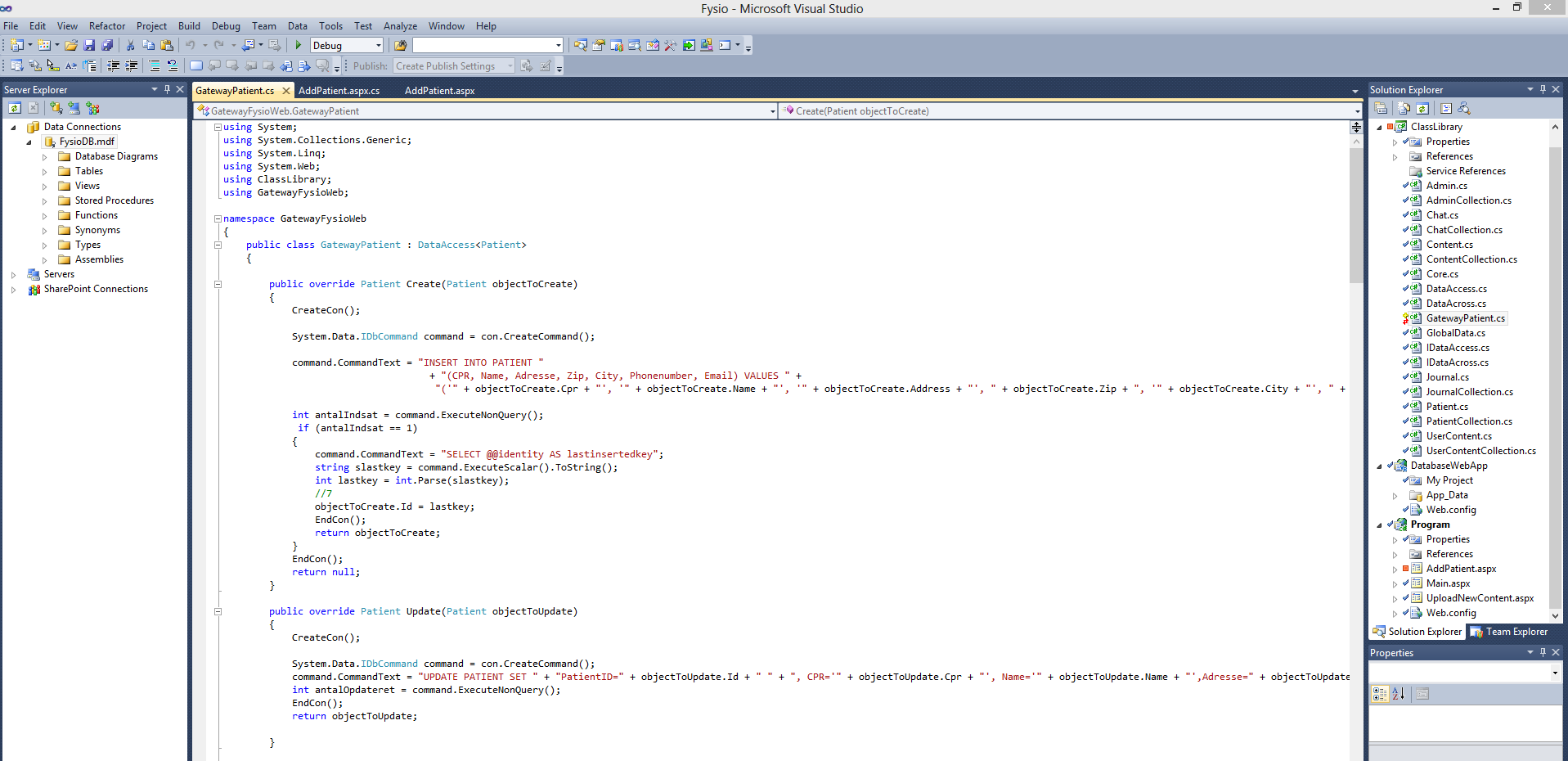Close the GatewayPatient.cs tab

(x=286, y=91)
